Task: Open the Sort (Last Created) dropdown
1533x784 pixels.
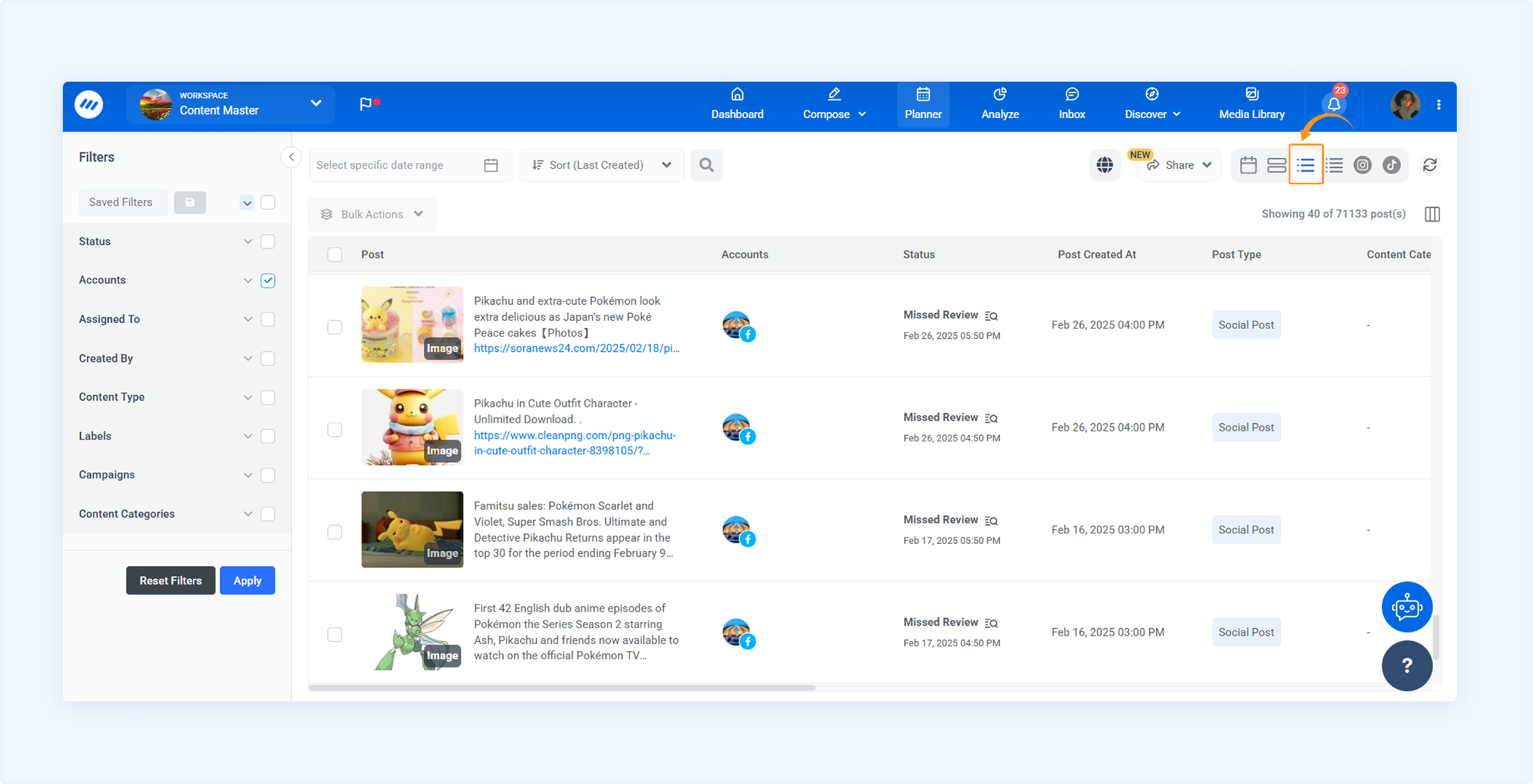Action: [601, 165]
